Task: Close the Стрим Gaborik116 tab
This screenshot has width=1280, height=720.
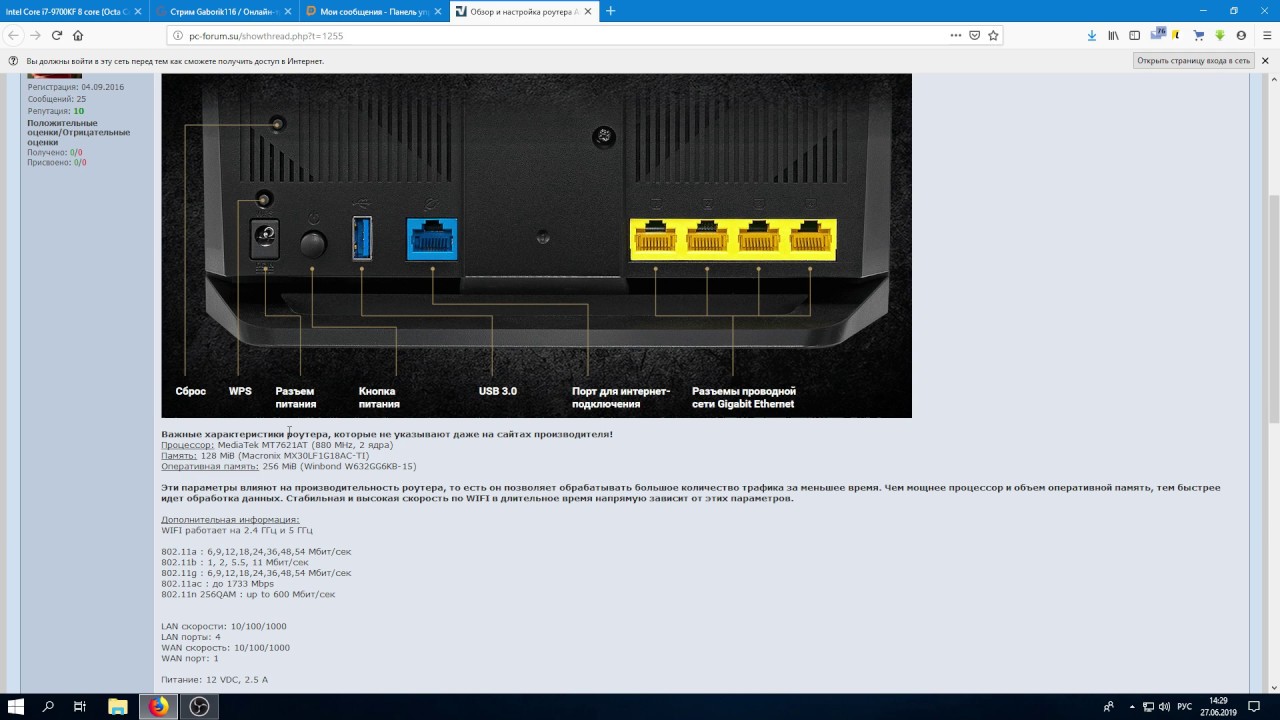Action: [x=288, y=11]
